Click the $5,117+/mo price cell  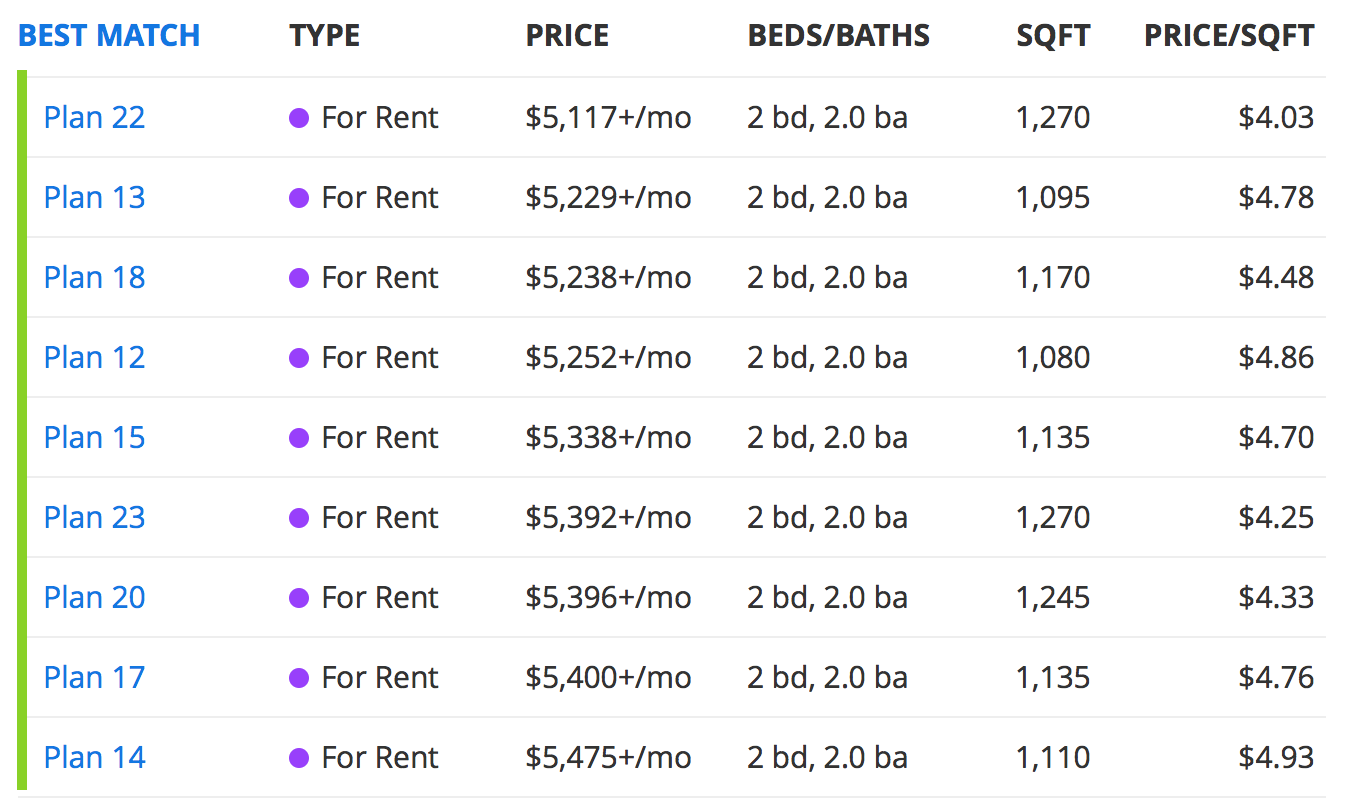click(608, 118)
